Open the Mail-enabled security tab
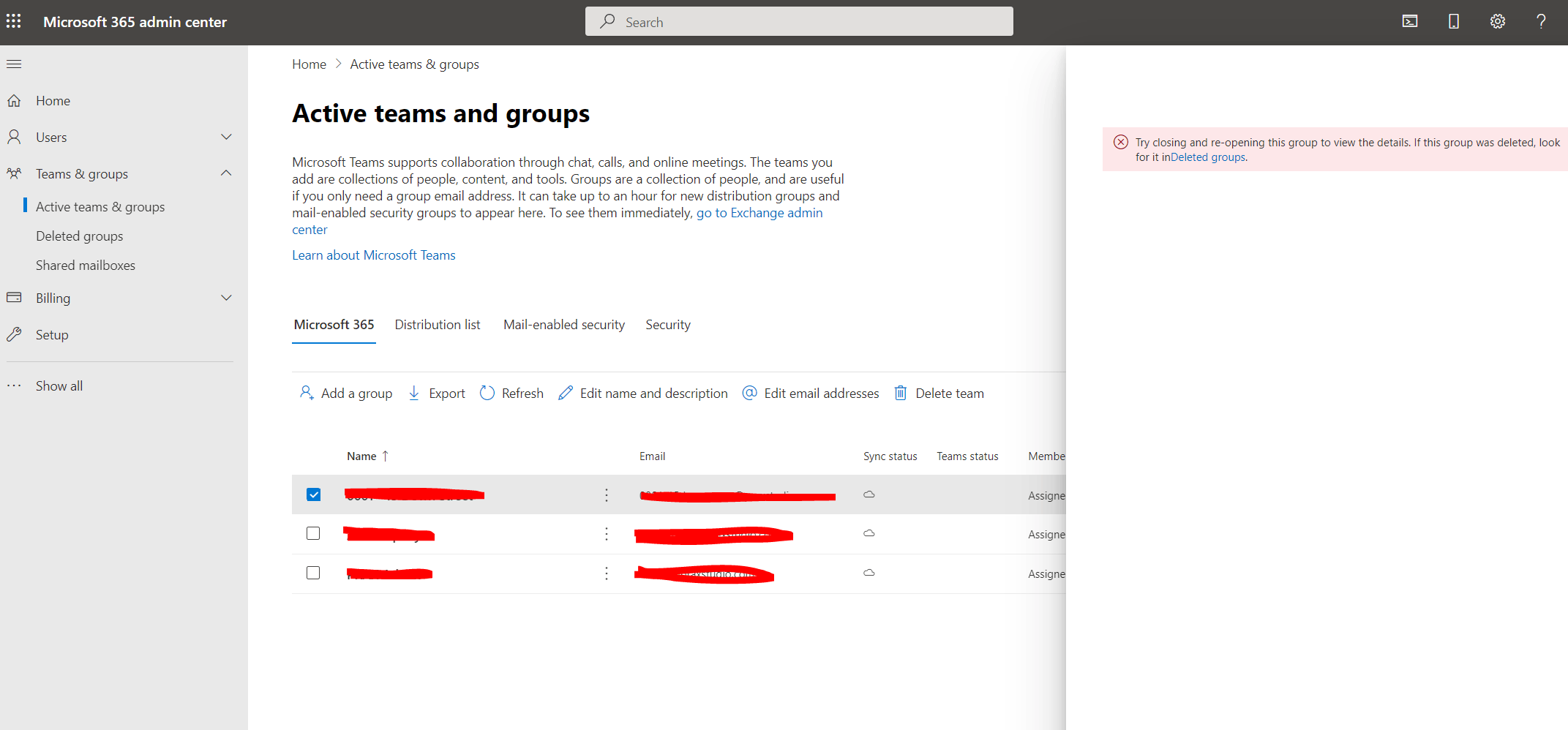The image size is (1568, 730). (x=564, y=325)
